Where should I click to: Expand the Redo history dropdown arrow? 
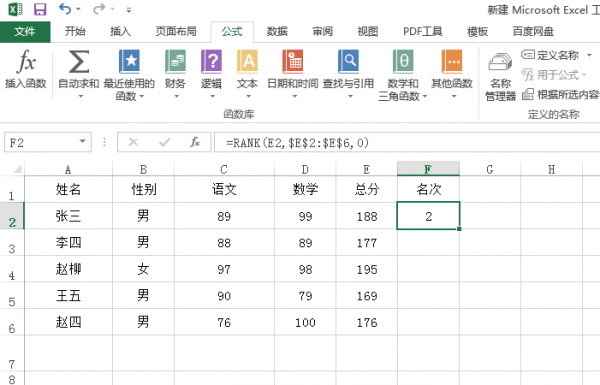pyautogui.click(x=112, y=9)
